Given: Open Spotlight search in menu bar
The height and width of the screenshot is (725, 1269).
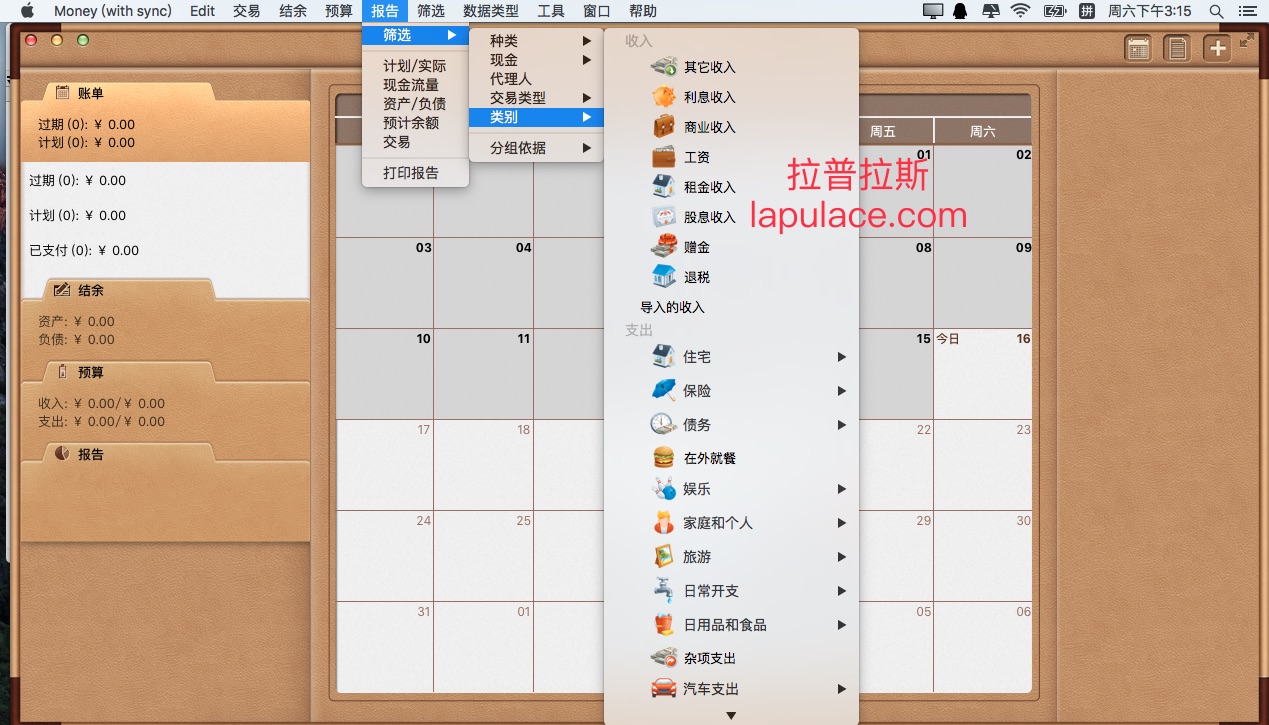Looking at the screenshot, I should 1216,11.
